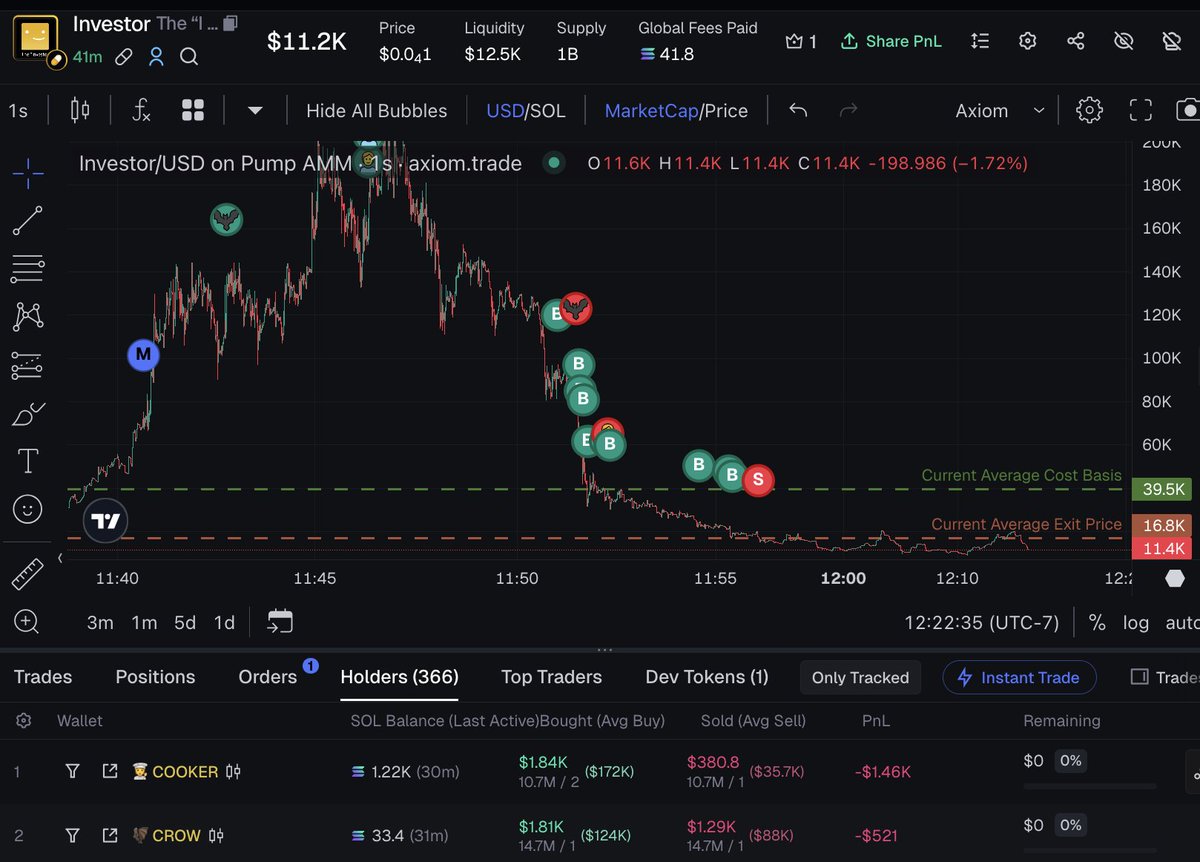Set chart range to 1d
This screenshot has width=1200, height=862.
click(224, 622)
